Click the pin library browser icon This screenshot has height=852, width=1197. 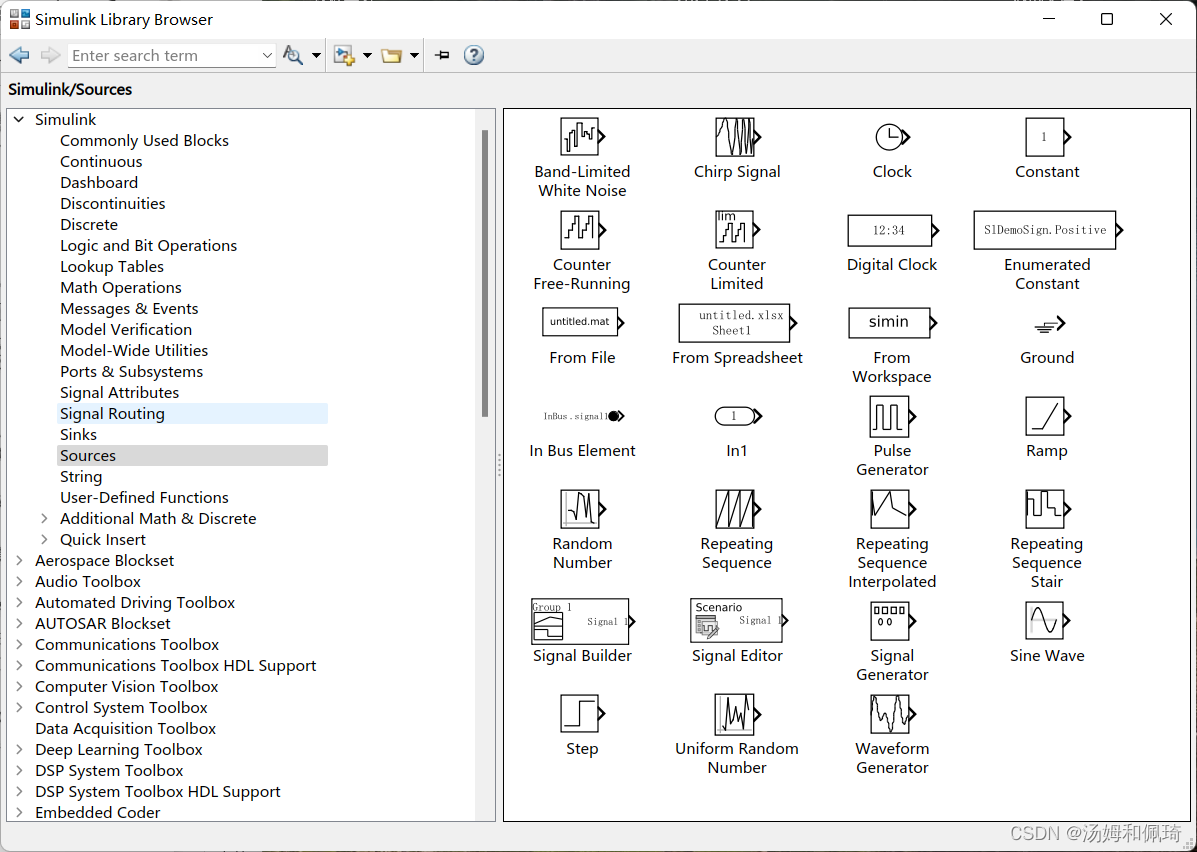point(442,55)
